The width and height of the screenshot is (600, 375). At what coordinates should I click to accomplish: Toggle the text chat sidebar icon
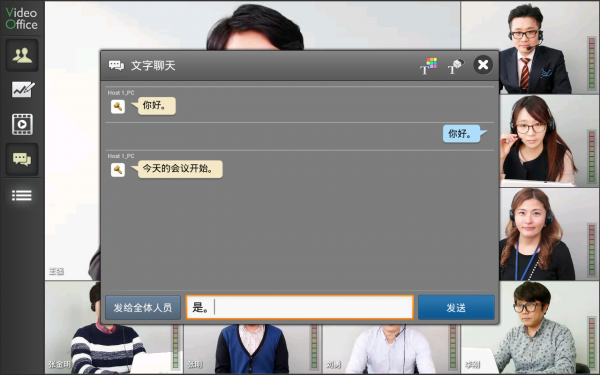(22, 159)
